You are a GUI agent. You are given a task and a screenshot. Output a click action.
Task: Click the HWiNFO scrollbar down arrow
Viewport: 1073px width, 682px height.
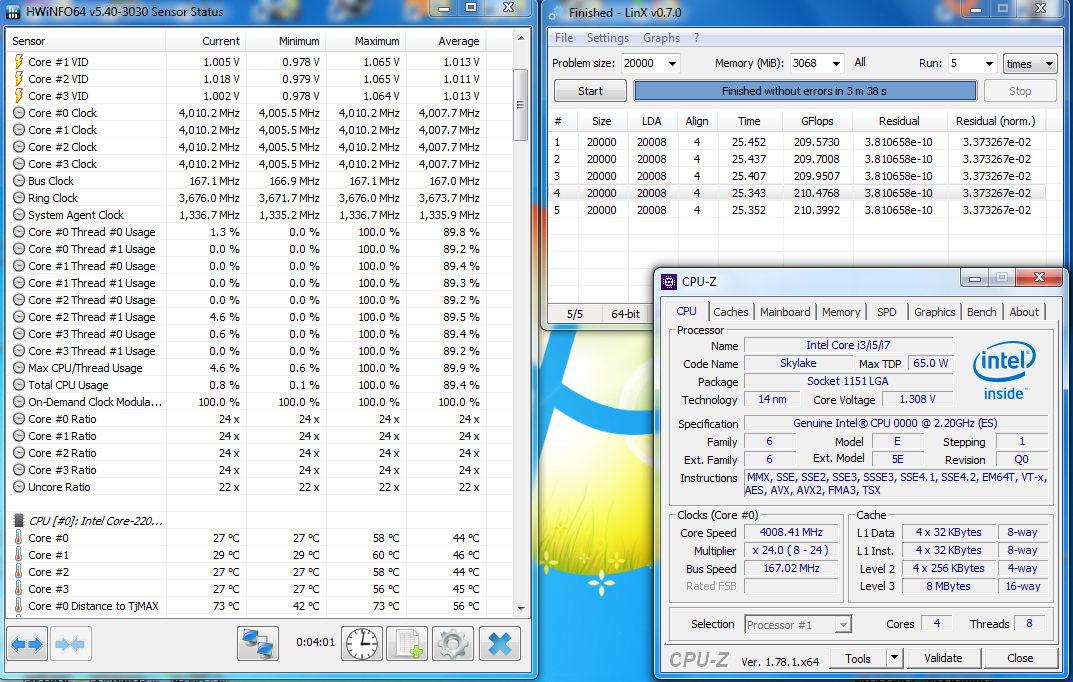pyautogui.click(x=520, y=607)
